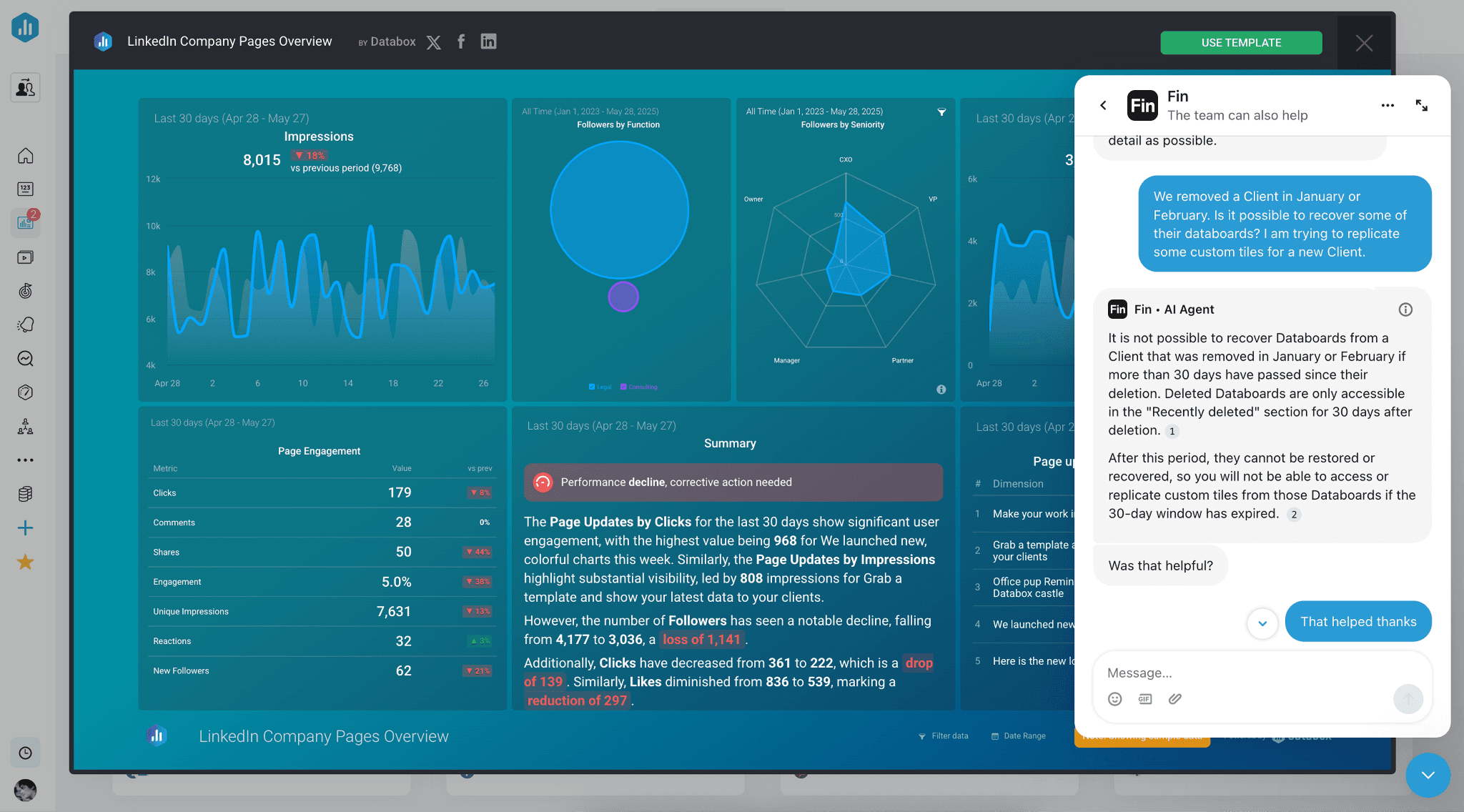The width and height of the screenshot is (1464, 812).
Task: Go back in the Fin chat
Action: tap(1103, 106)
